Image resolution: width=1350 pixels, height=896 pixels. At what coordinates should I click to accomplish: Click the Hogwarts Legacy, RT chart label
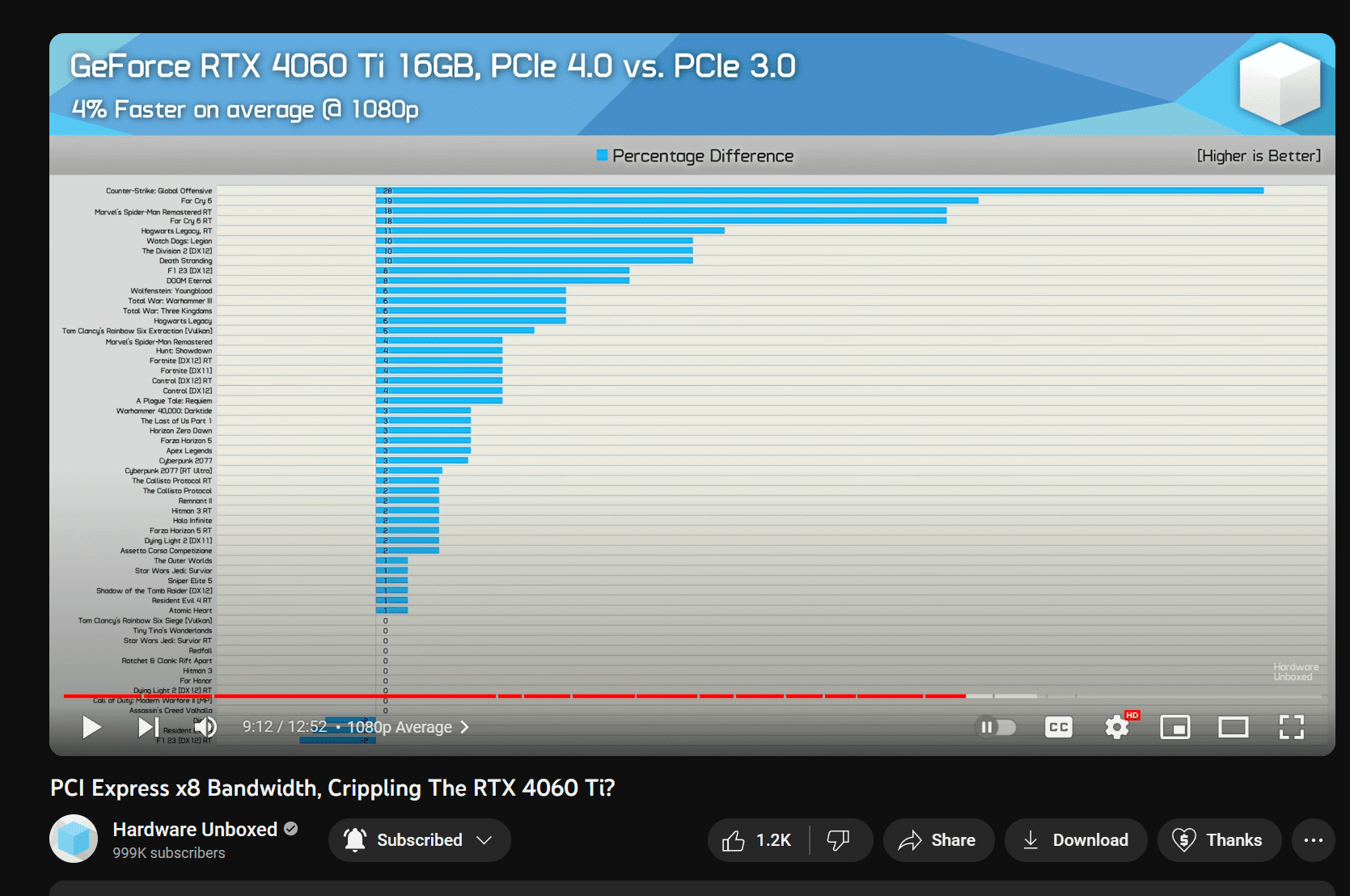click(176, 231)
